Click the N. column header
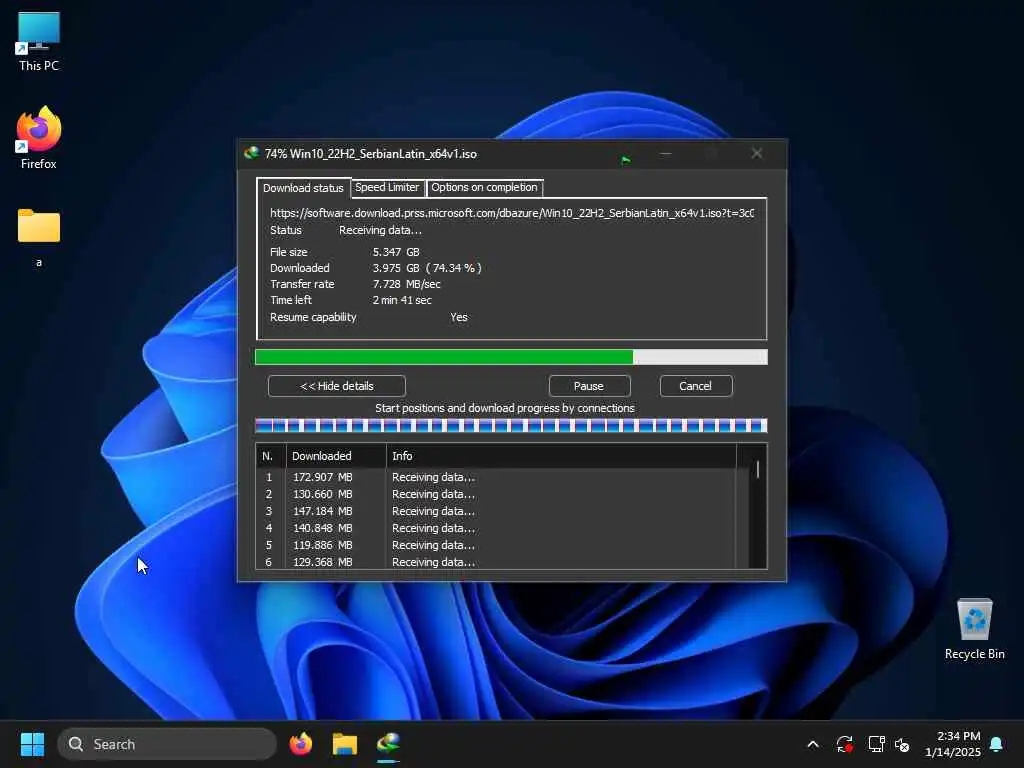Image resolution: width=1024 pixels, height=768 pixels. (x=271, y=456)
